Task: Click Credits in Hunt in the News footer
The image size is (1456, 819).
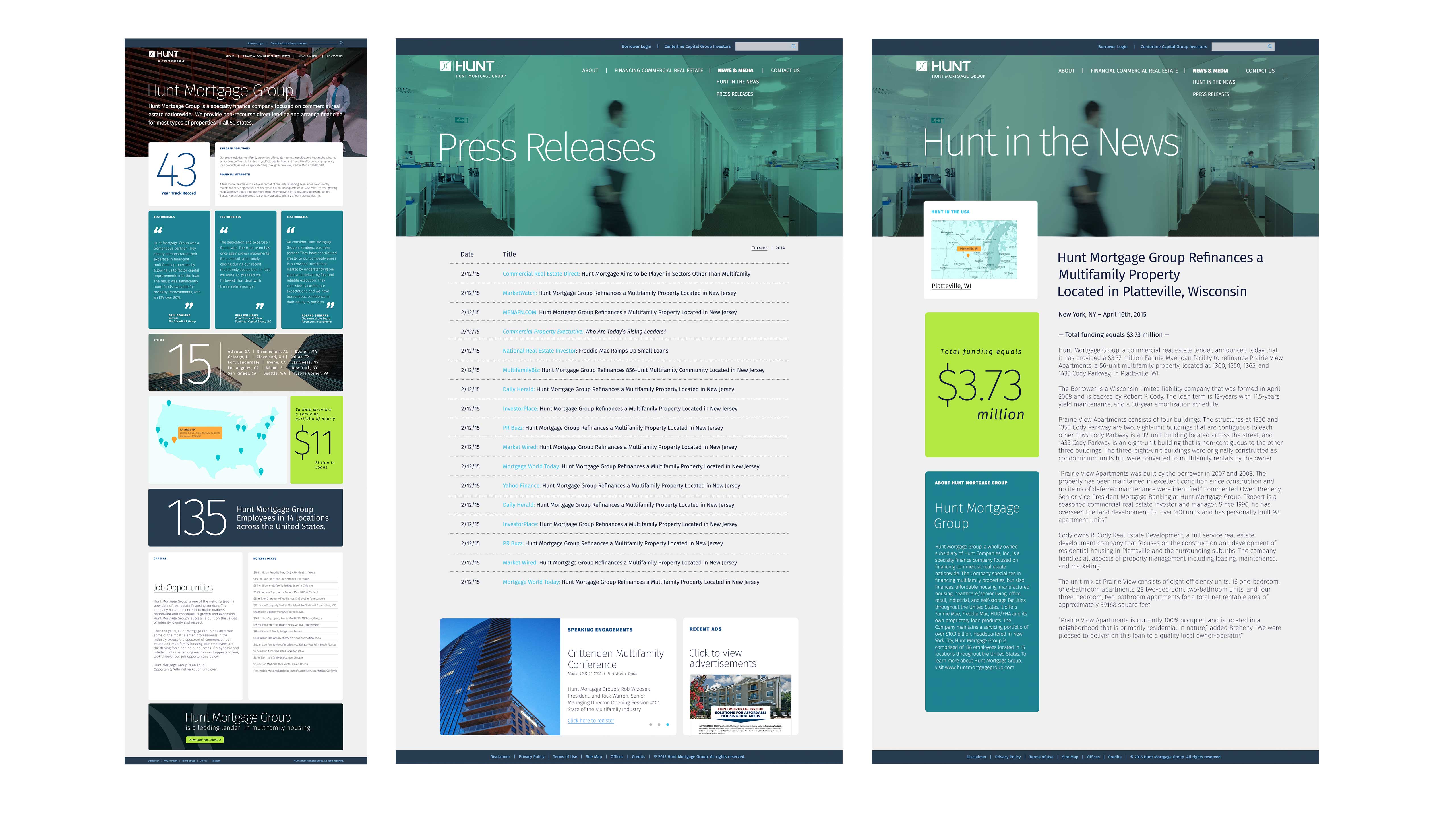Action: point(1115,757)
